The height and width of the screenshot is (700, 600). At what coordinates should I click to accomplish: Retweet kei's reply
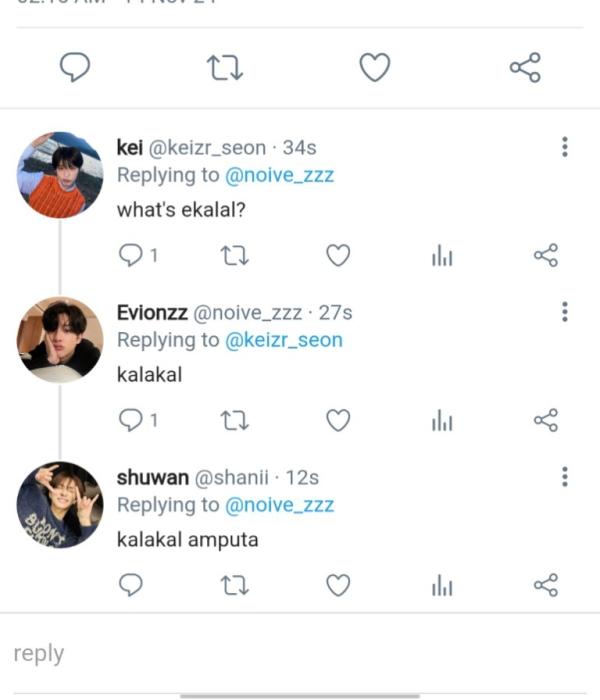tap(233, 256)
